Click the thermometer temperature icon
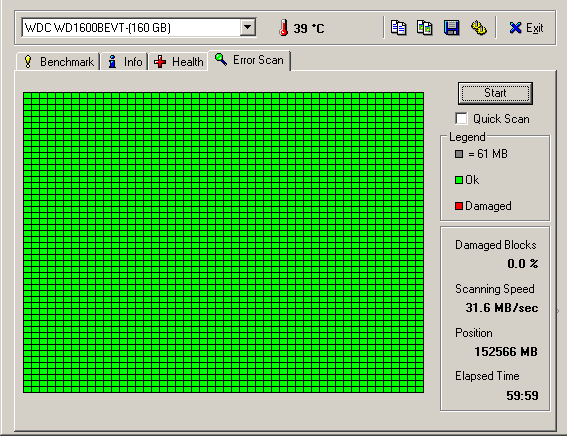Viewport: 567px width, 436px height. click(284, 27)
